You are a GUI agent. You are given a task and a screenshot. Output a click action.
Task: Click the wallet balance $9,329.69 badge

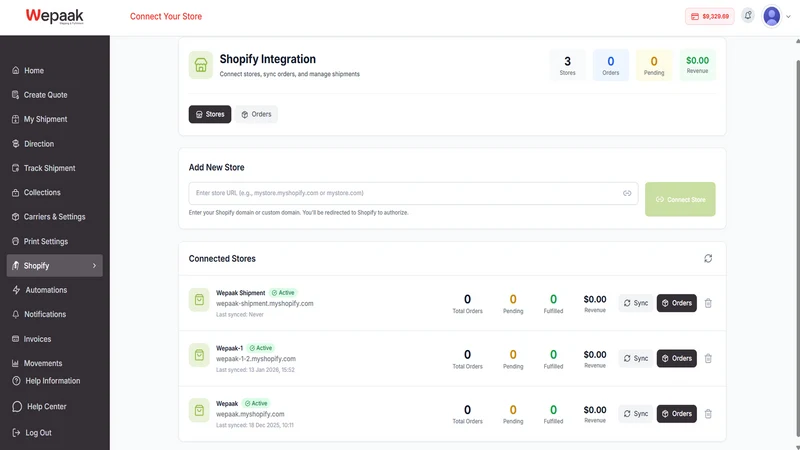710,16
